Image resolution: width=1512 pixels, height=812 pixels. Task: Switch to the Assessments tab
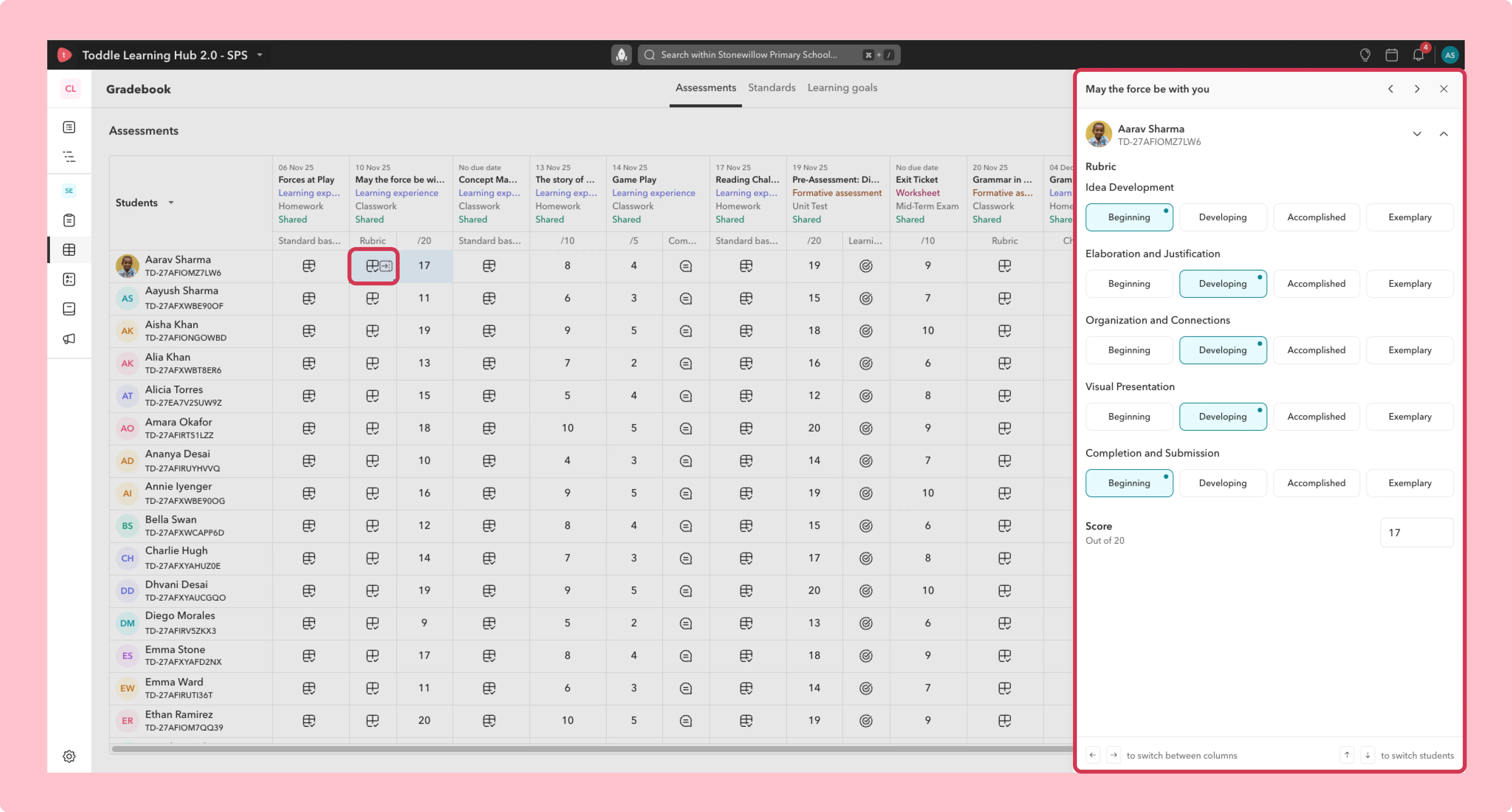point(706,88)
